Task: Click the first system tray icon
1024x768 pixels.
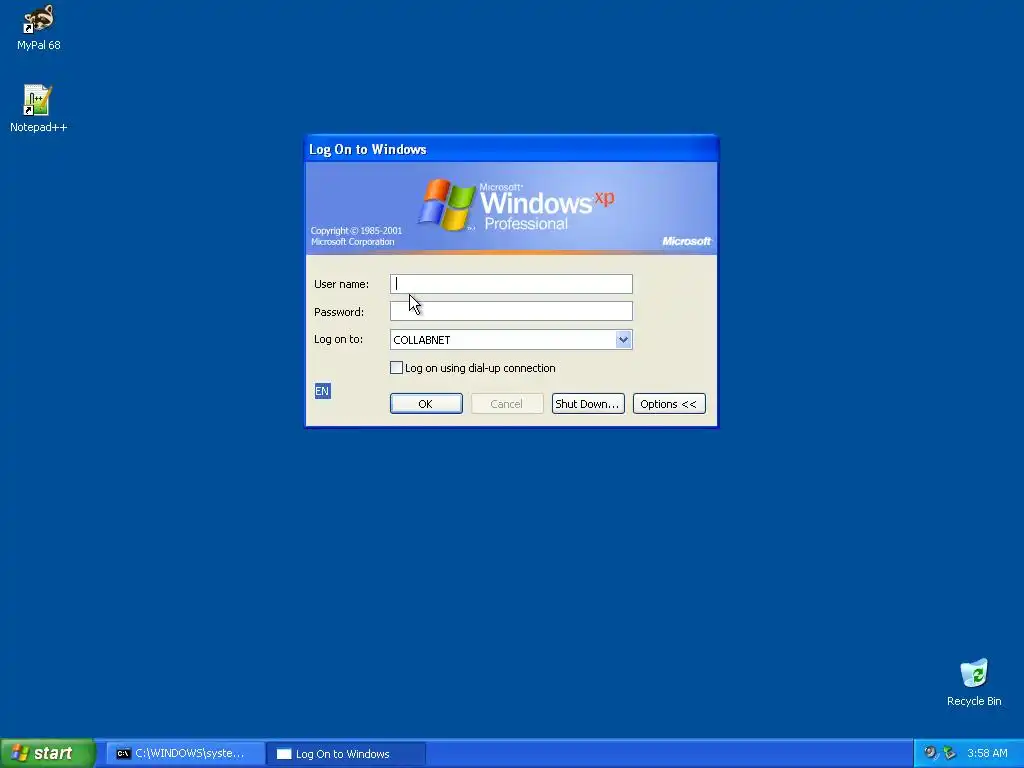Action: click(x=930, y=753)
